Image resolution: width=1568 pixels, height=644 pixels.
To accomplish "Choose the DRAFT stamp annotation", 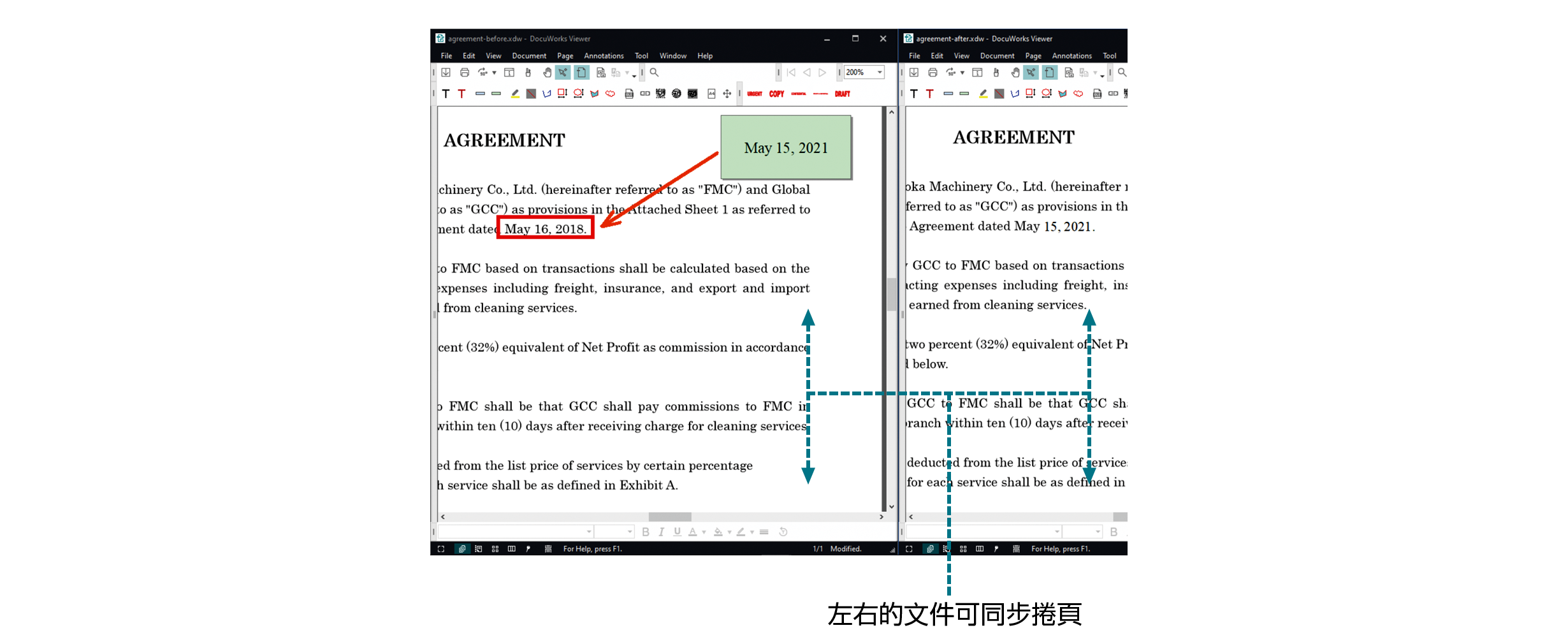I will coord(842,94).
